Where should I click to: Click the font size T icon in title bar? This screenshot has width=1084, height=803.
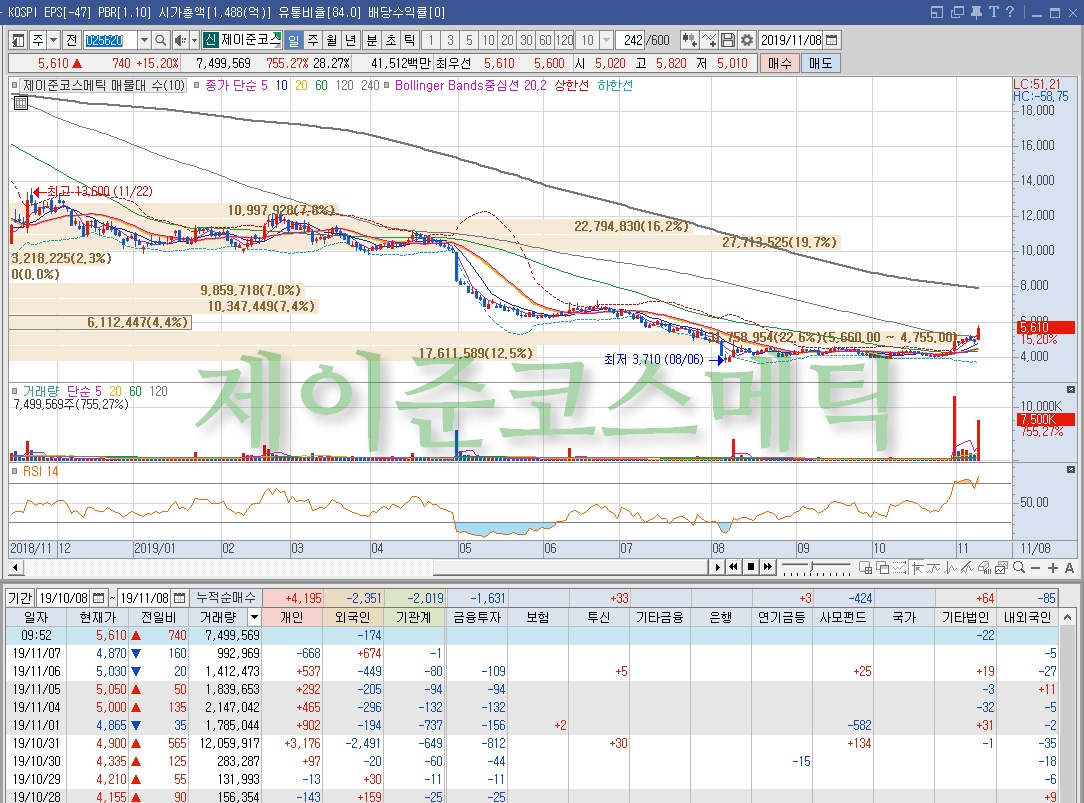pos(993,12)
